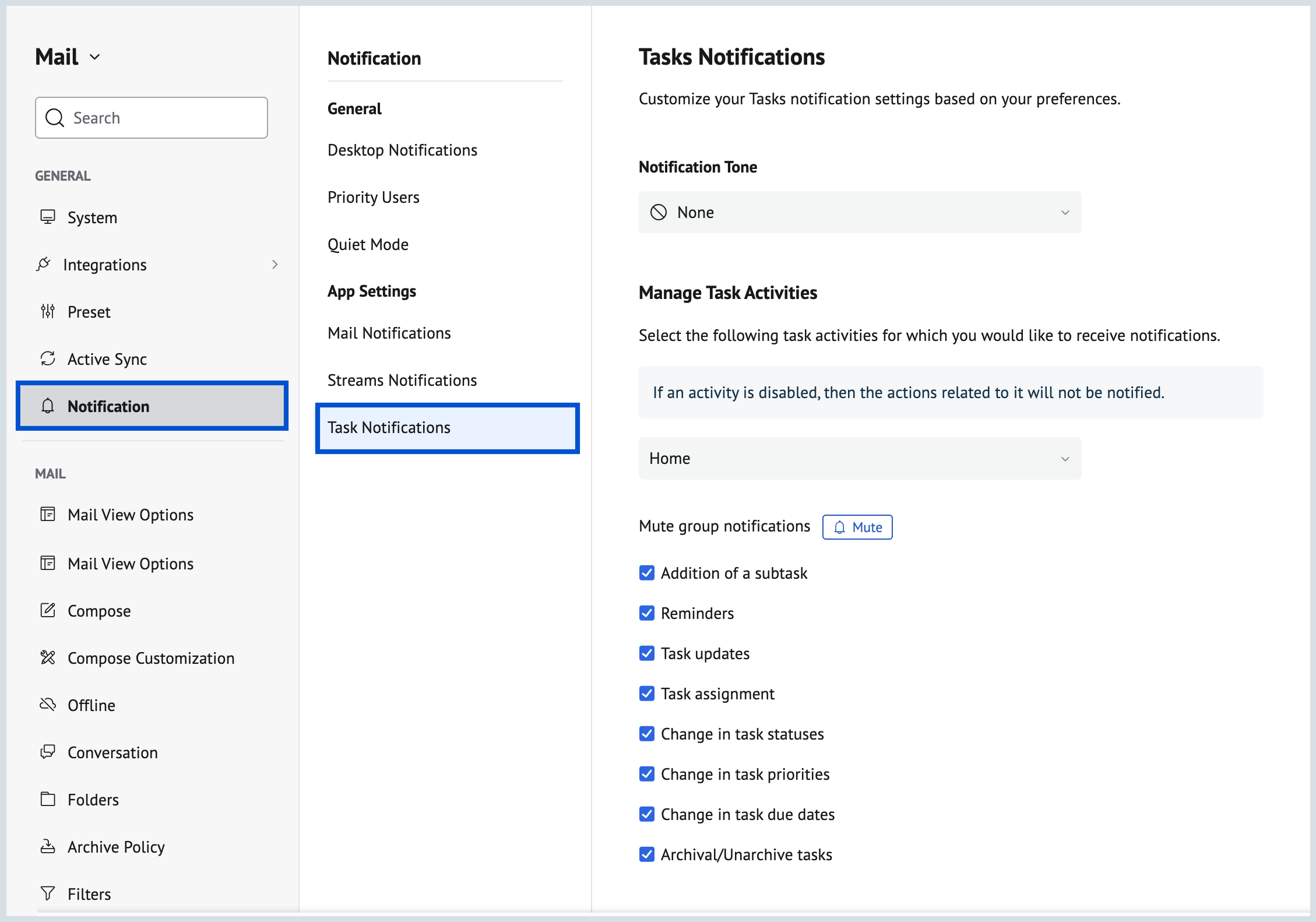The height and width of the screenshot is (922, 1316).
Task: Expand the Mail app switcher chevron
Action: click(x=95, y=57)
